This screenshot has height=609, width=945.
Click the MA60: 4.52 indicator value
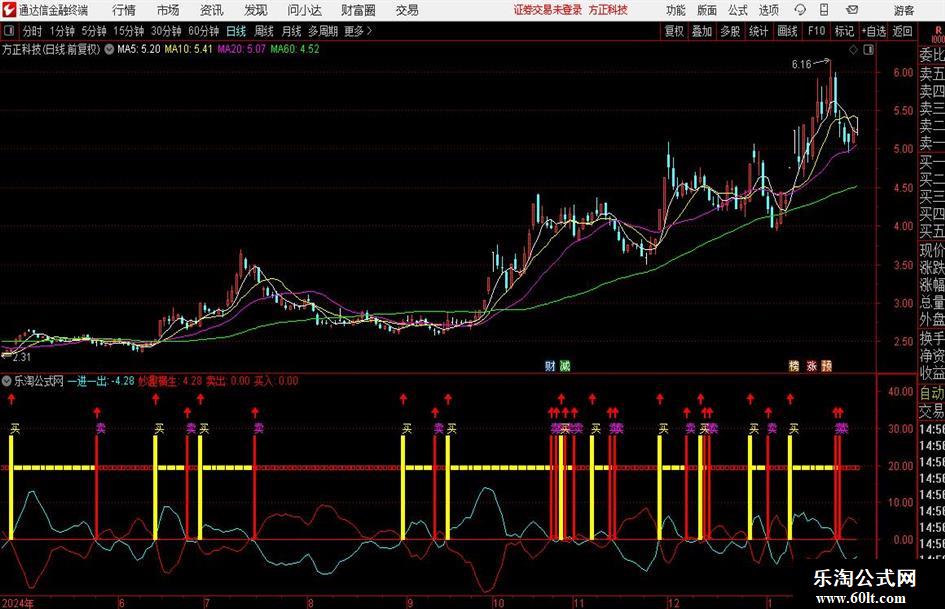tap(295, 49)
